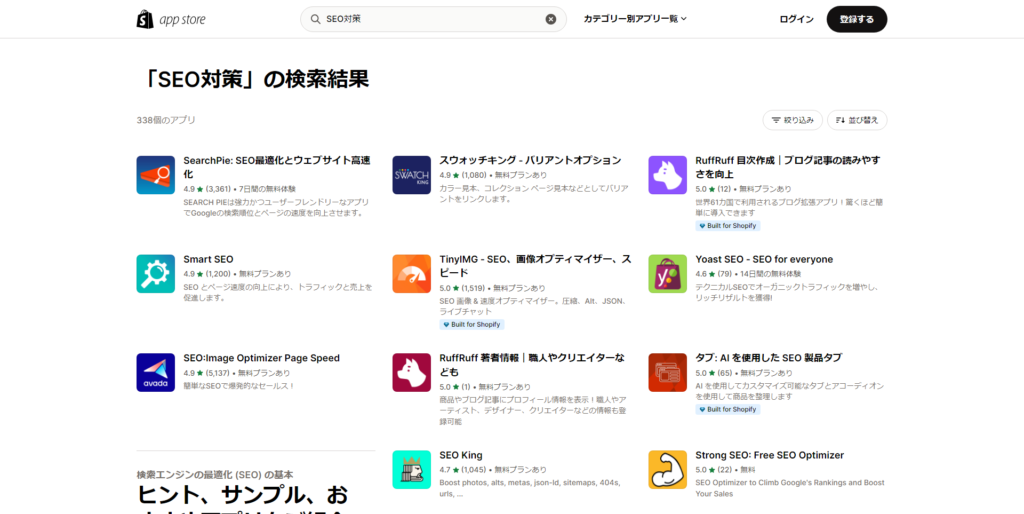Open スウォッチキング - バリアントオプション title

point(530,160)
